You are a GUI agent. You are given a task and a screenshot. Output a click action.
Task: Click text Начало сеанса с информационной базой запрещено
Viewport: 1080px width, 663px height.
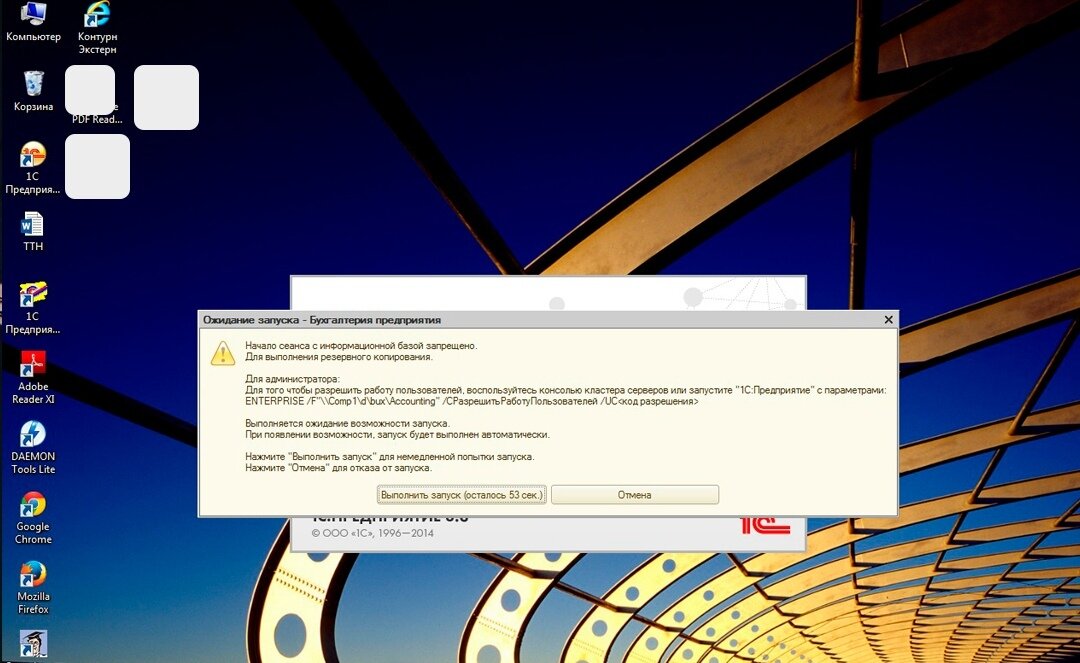361,346
